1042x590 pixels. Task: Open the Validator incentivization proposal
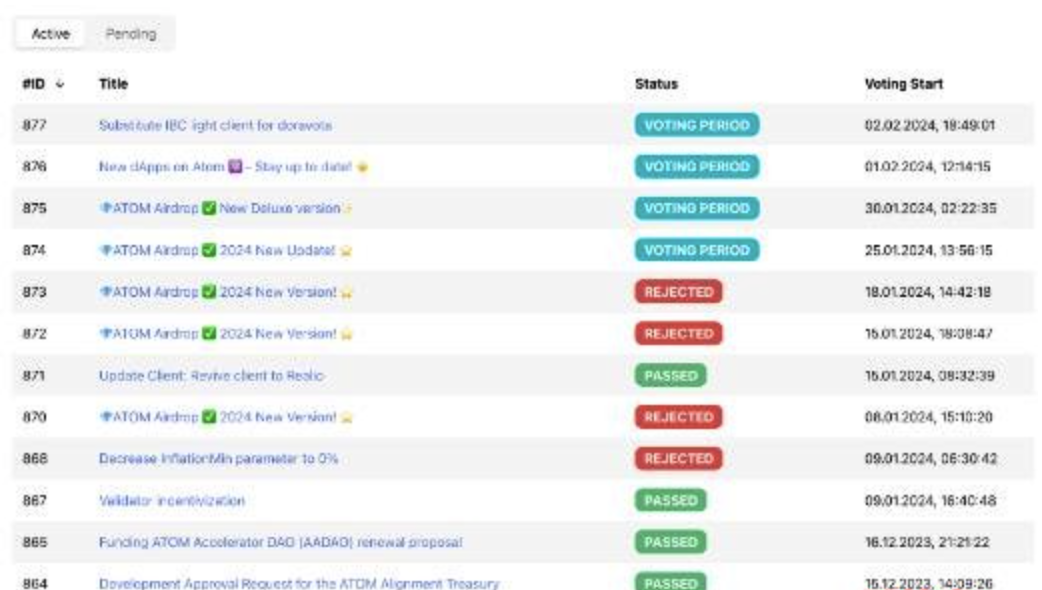point(171,501)
